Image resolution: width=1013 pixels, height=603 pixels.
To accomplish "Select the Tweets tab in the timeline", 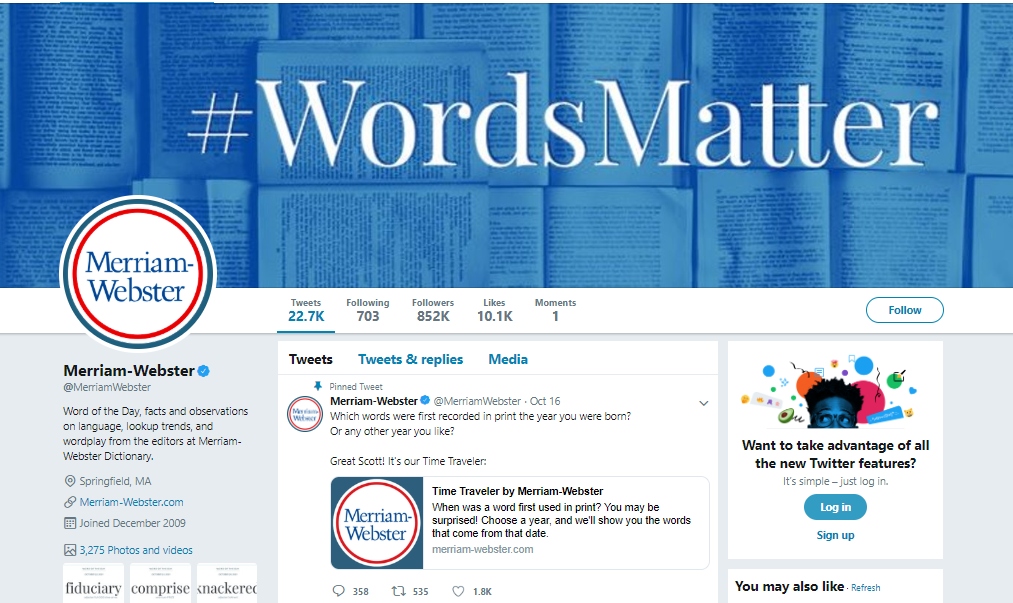I will point(311,359).
